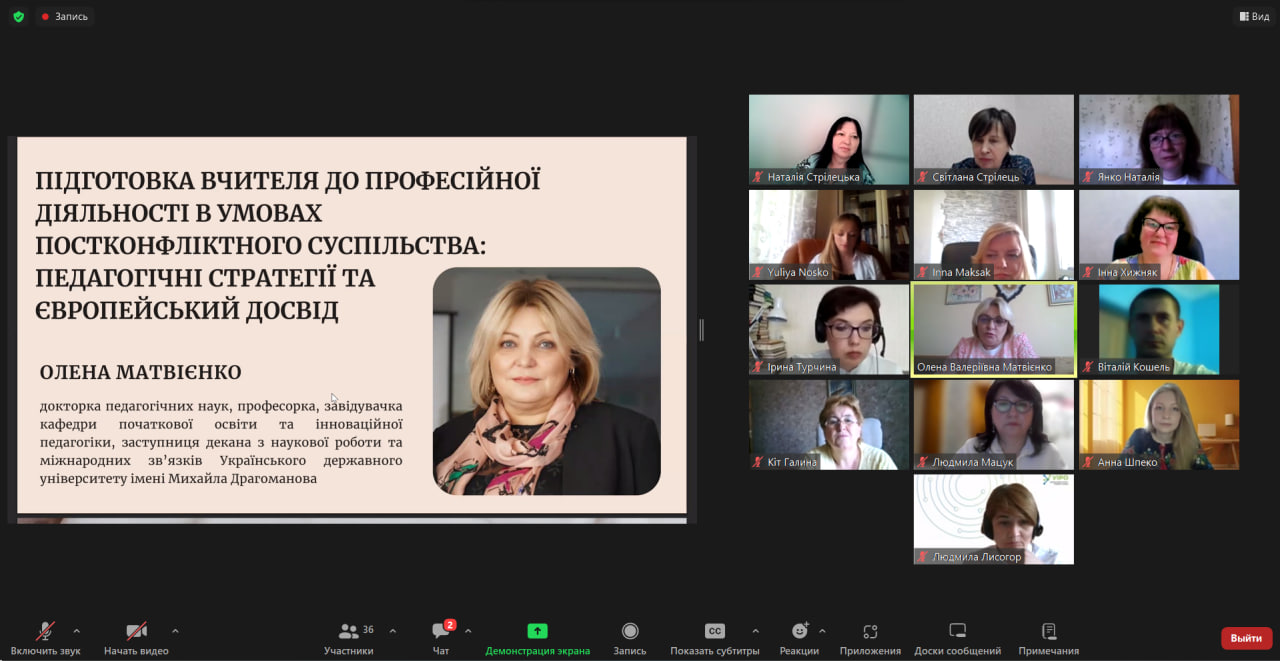Select Ірина Турчина video tile
This screenshot has height=661, width=1280.
(829, 330)
